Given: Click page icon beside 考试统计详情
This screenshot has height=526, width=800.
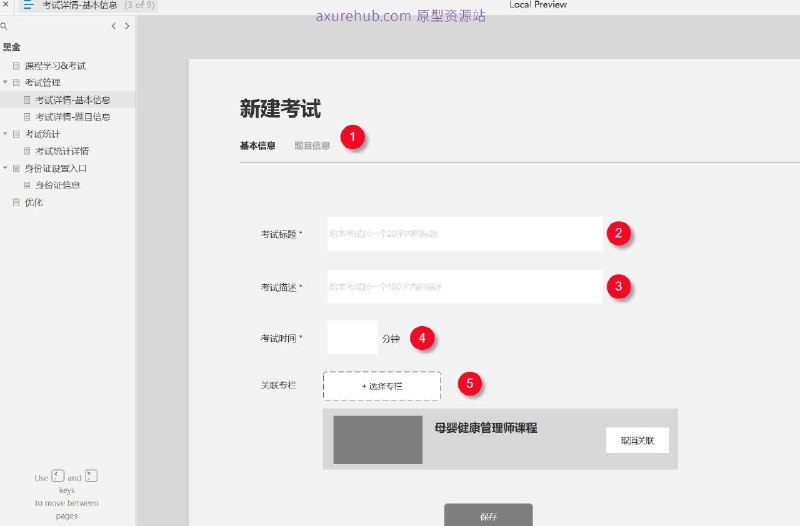Looking at the screenshot, I should (x=27, y=151).
